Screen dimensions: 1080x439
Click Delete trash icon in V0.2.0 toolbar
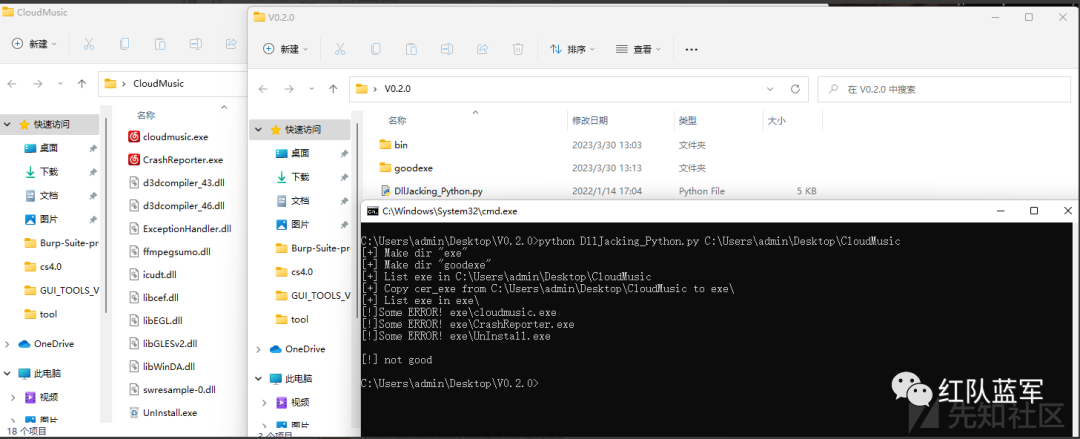519,49
